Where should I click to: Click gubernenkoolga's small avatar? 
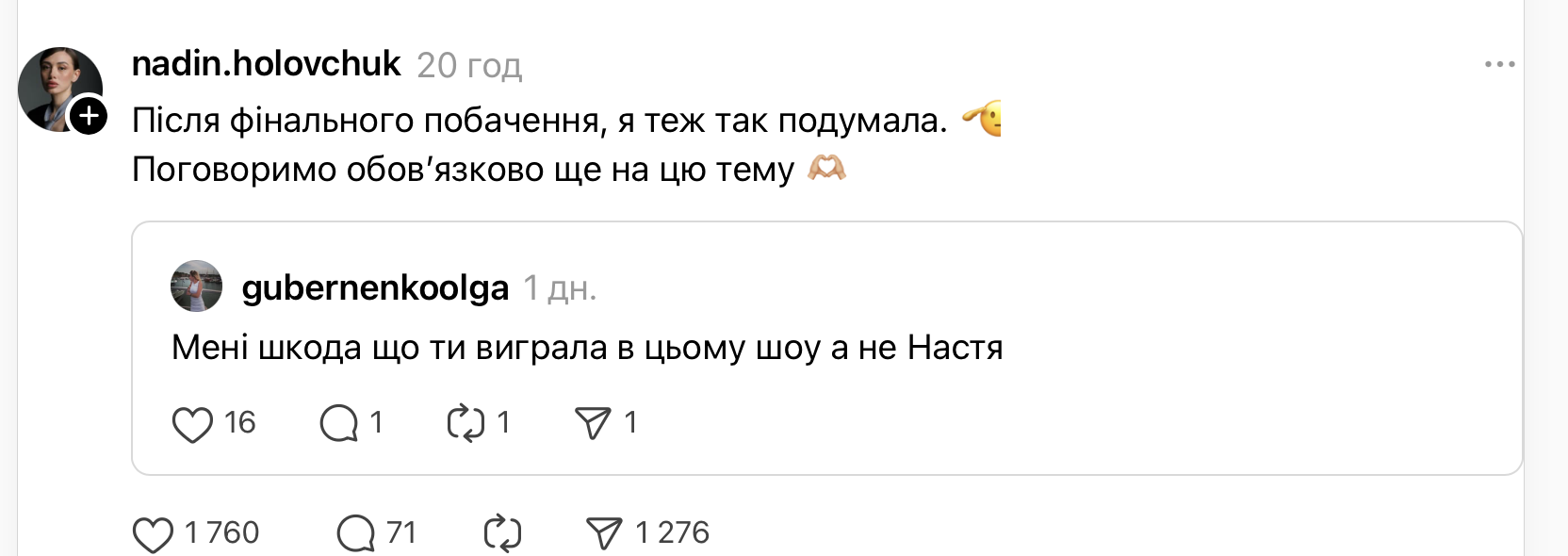(196, 286)
